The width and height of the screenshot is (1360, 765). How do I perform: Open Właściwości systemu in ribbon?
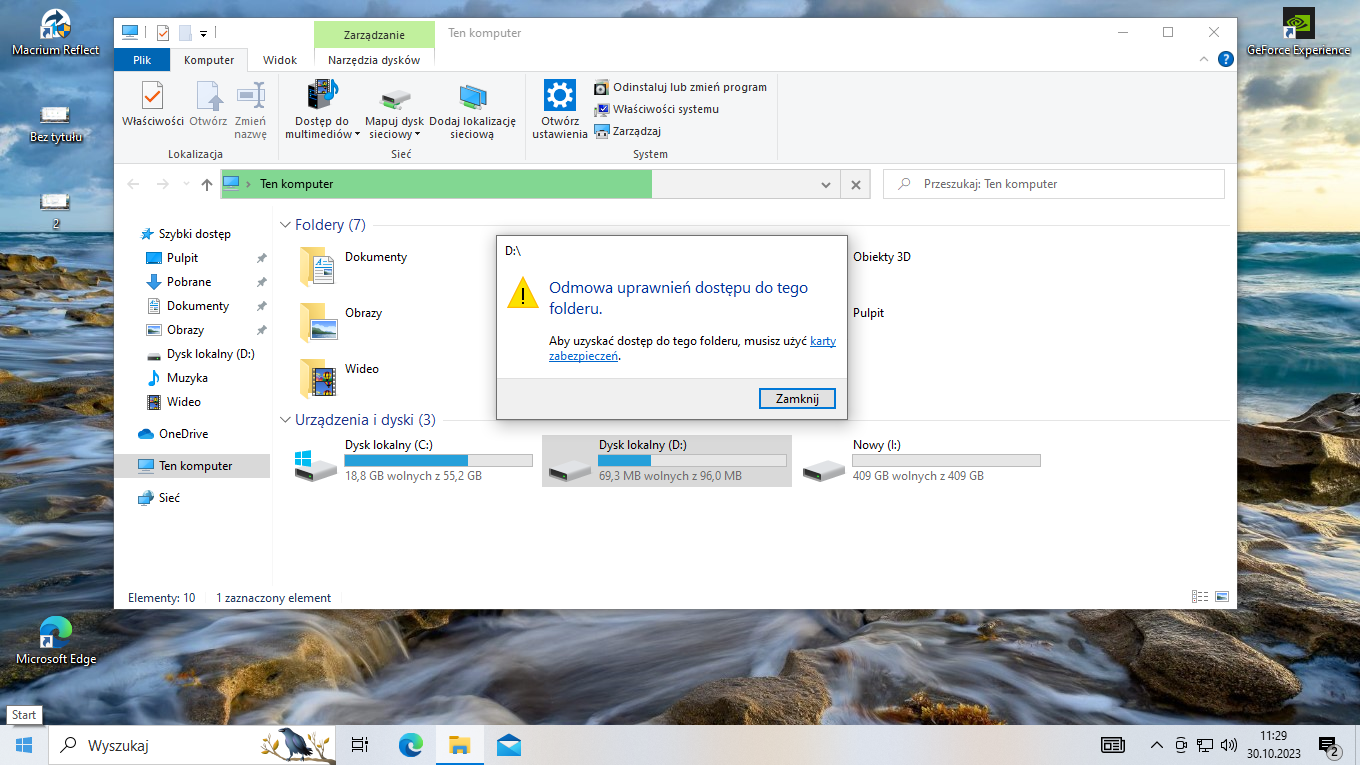[657, 109]
